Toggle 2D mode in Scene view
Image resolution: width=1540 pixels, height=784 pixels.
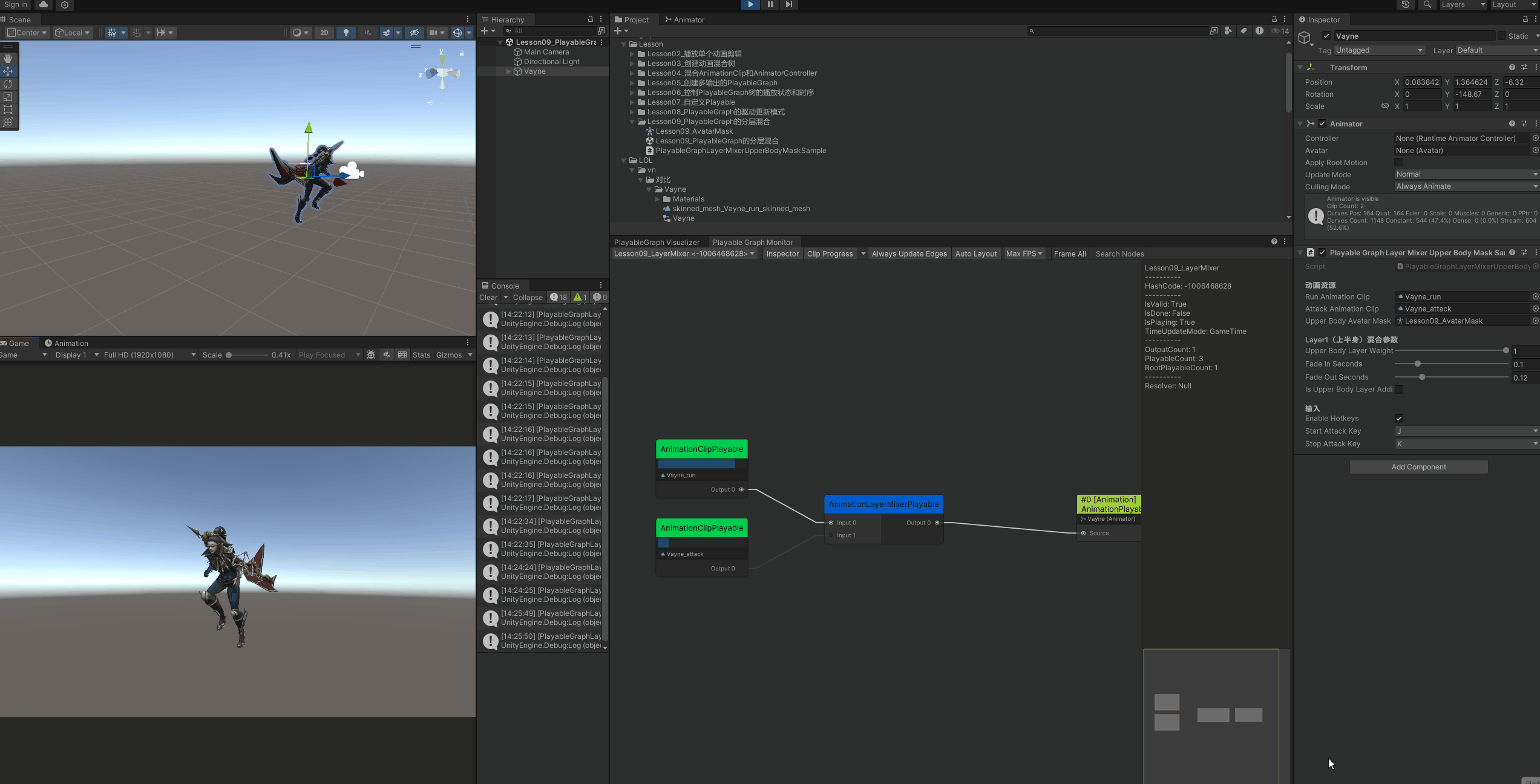coord(324,33)
